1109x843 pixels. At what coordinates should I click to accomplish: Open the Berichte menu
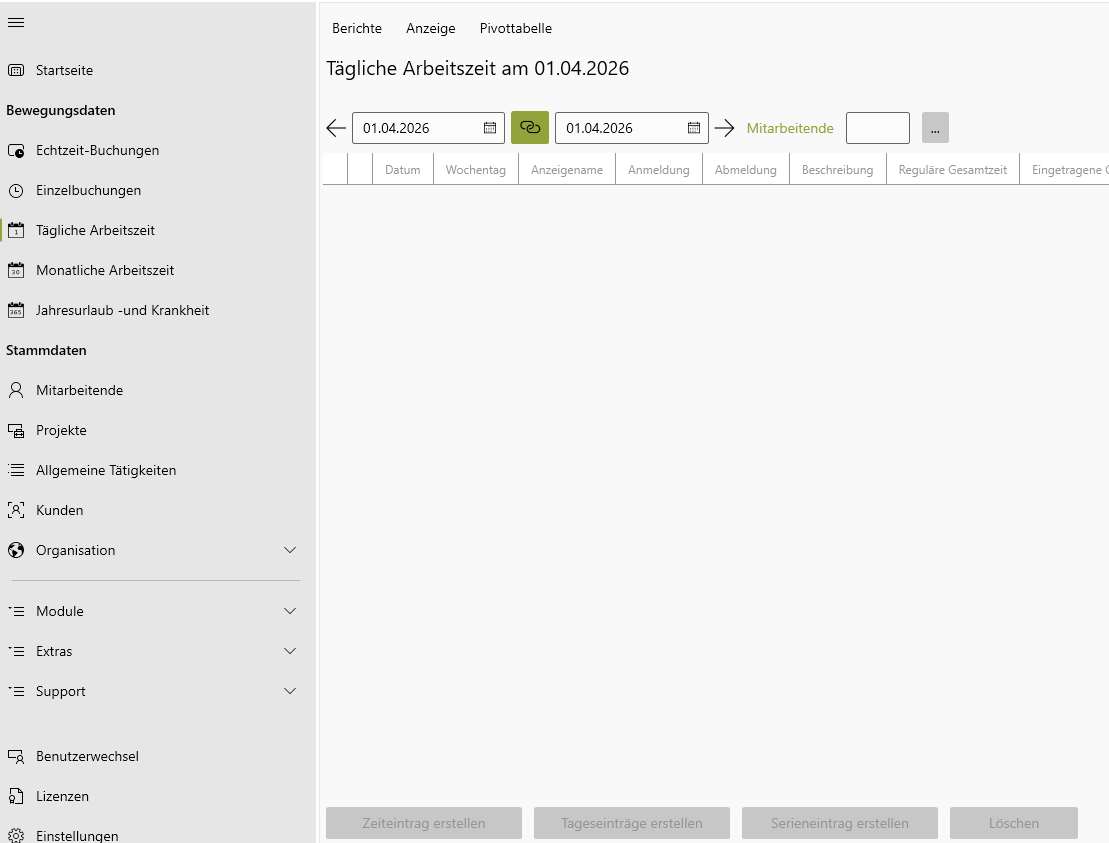point(357,28)
